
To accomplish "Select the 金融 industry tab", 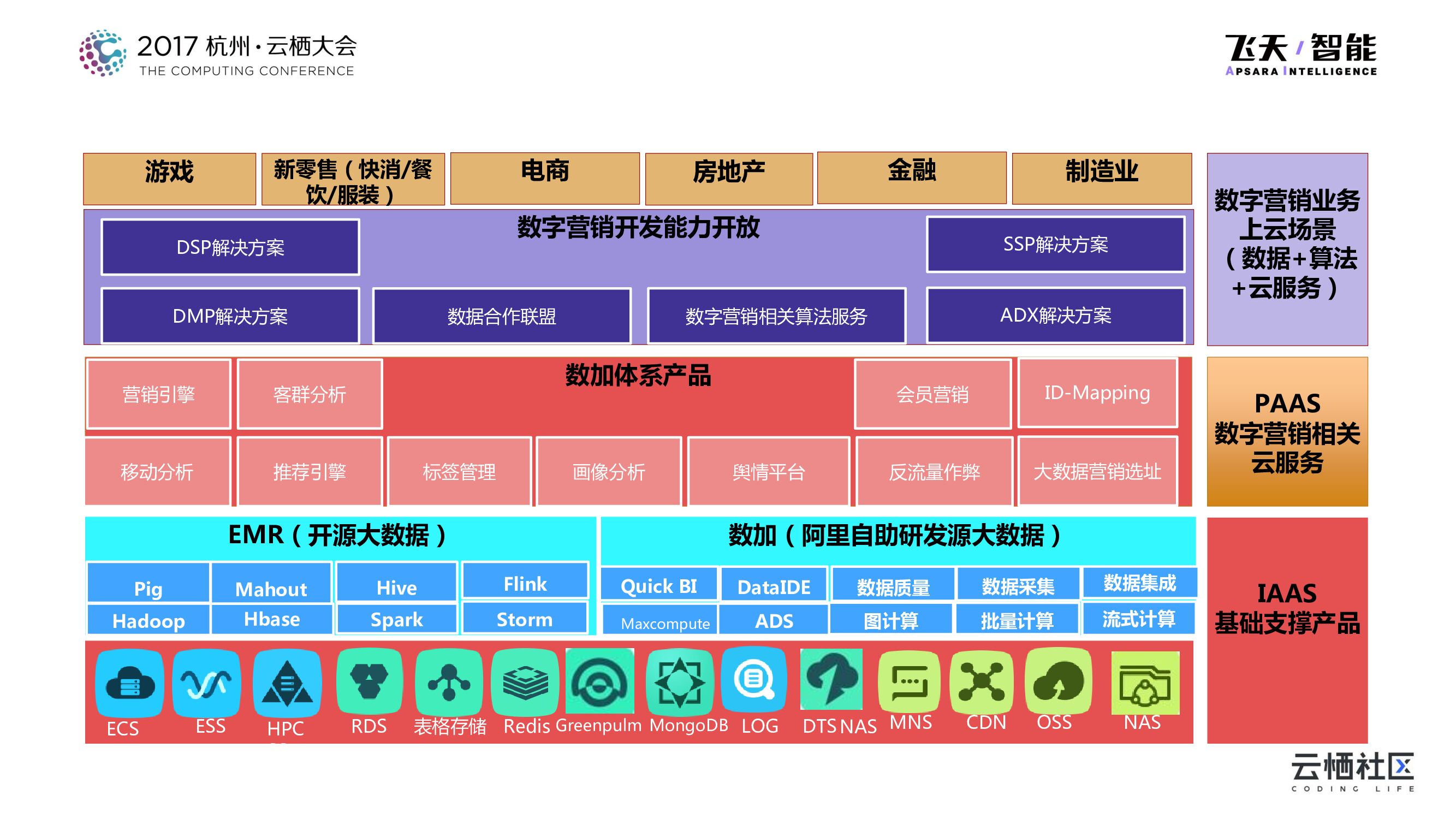I will 912,177.
